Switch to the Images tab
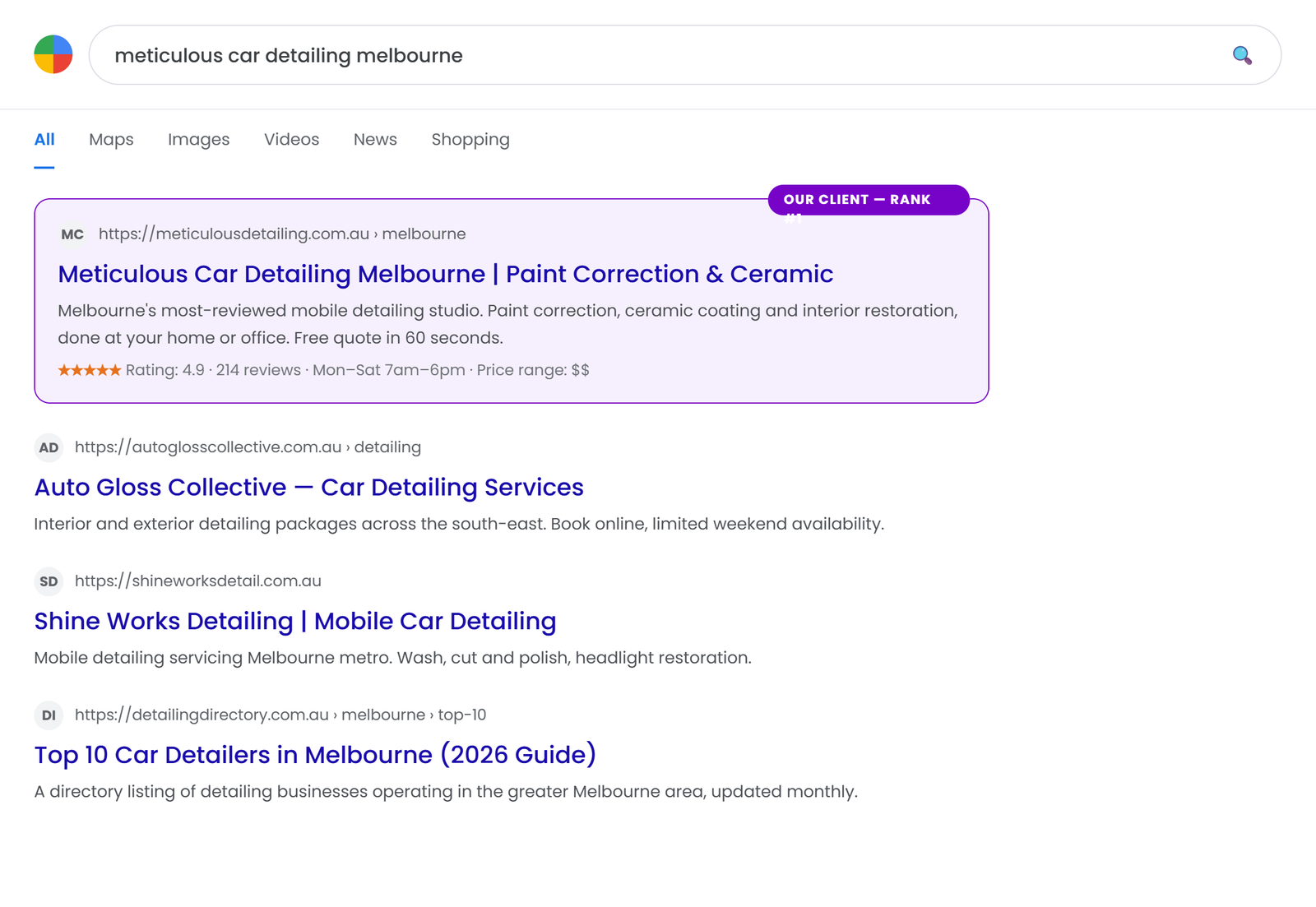Image resolution: width=1316 pixels, height=907 pixels. pyautogui.click(x=199, y=140)
